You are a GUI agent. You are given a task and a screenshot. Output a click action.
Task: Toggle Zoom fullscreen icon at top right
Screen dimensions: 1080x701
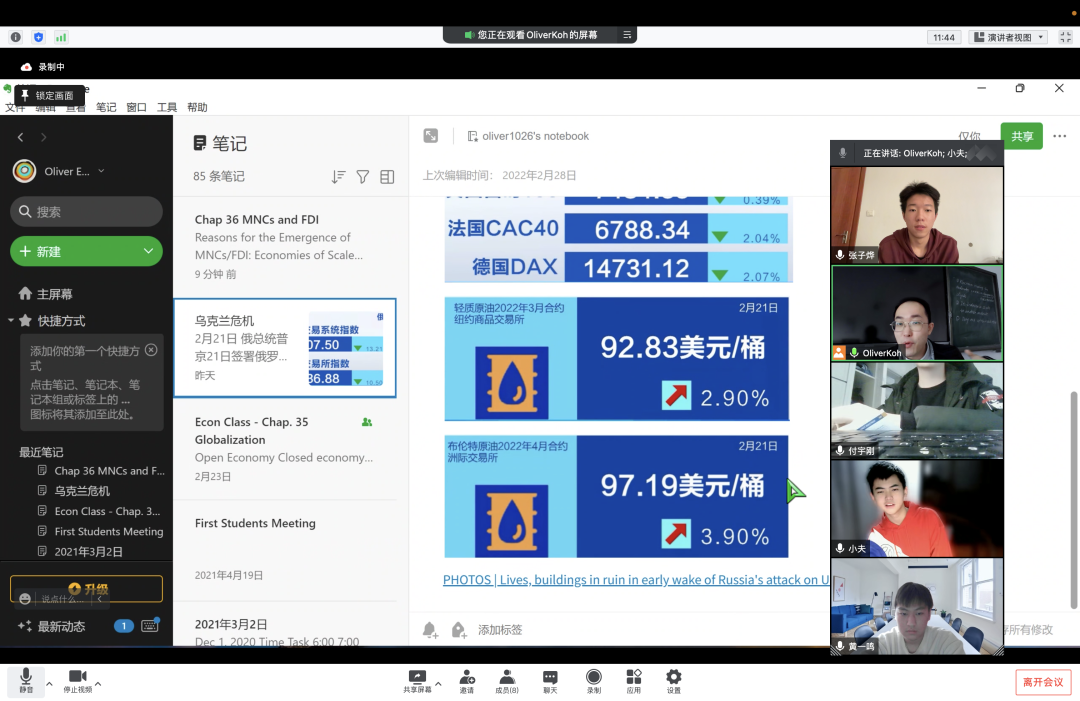[1066, 37]
